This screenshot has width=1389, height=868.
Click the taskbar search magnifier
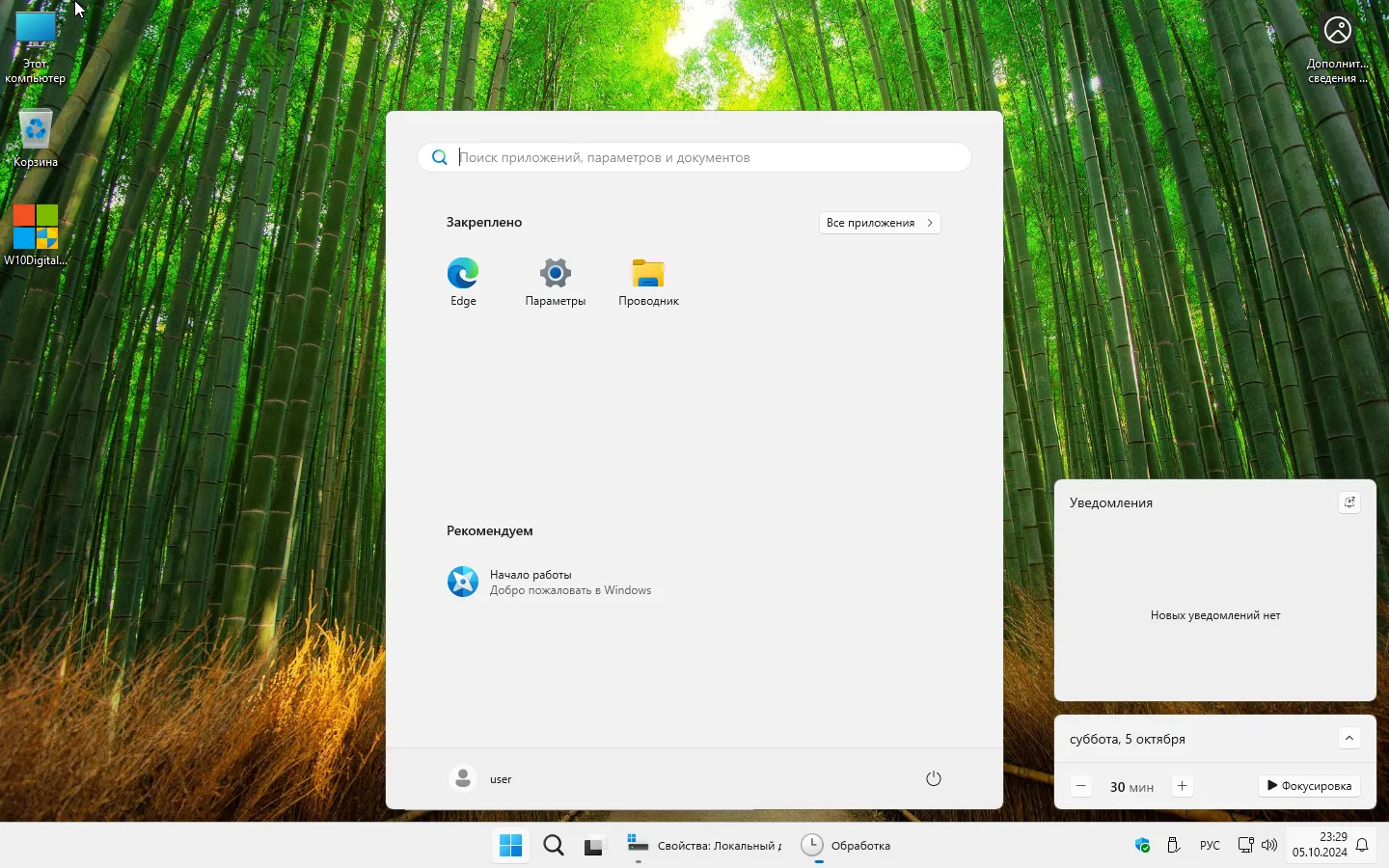coord(554,846)
